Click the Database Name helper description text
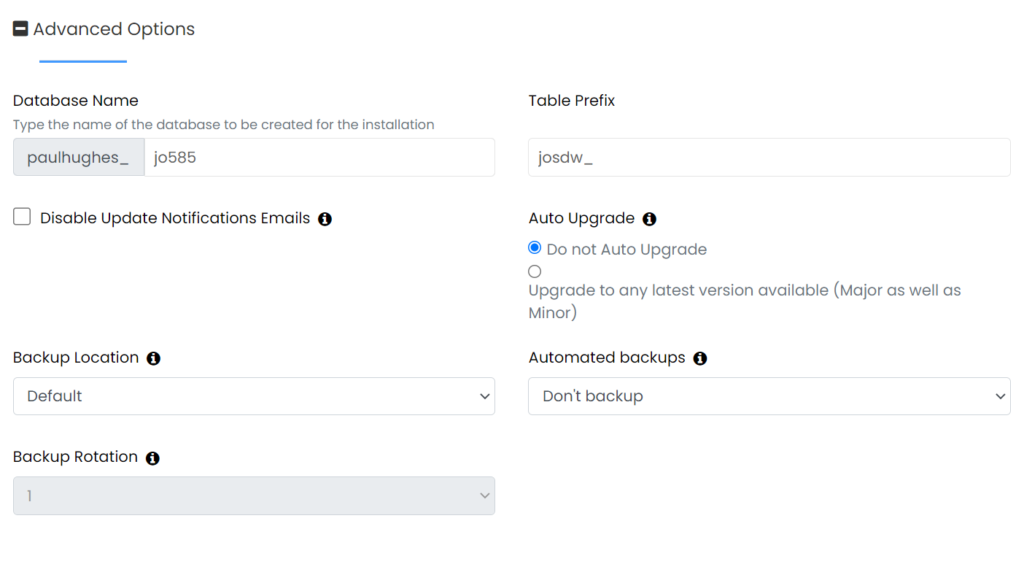Screen dimensions: 1024x583 tap(223, 125)
